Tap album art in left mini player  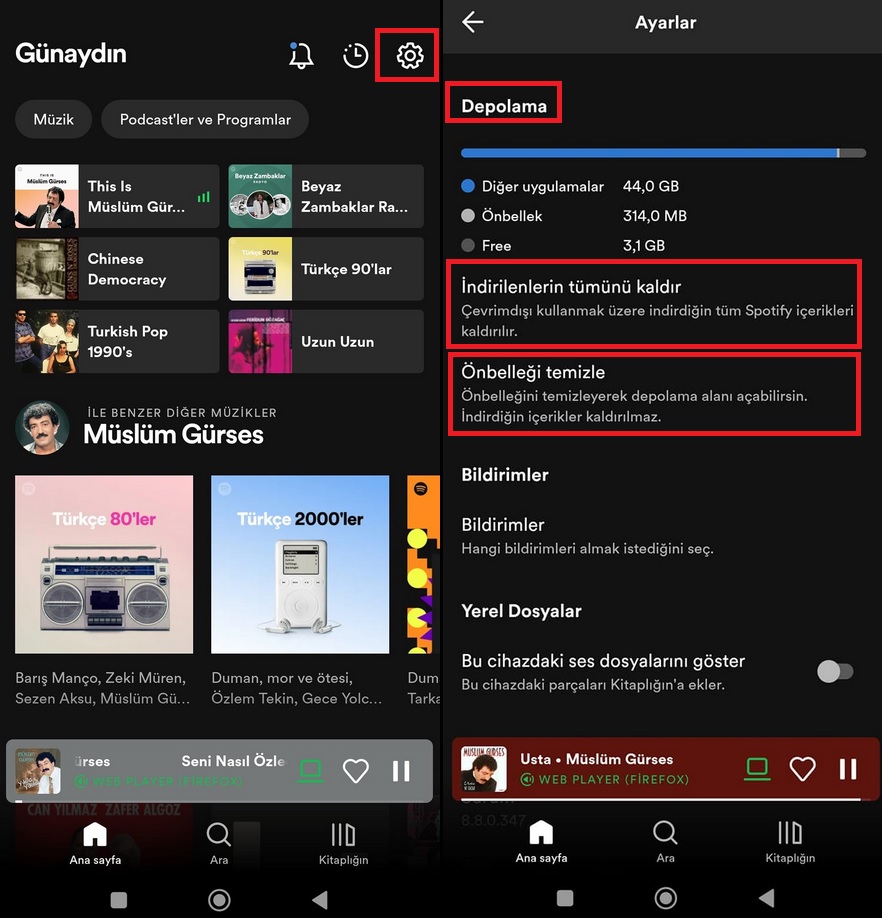click(37, 771)
